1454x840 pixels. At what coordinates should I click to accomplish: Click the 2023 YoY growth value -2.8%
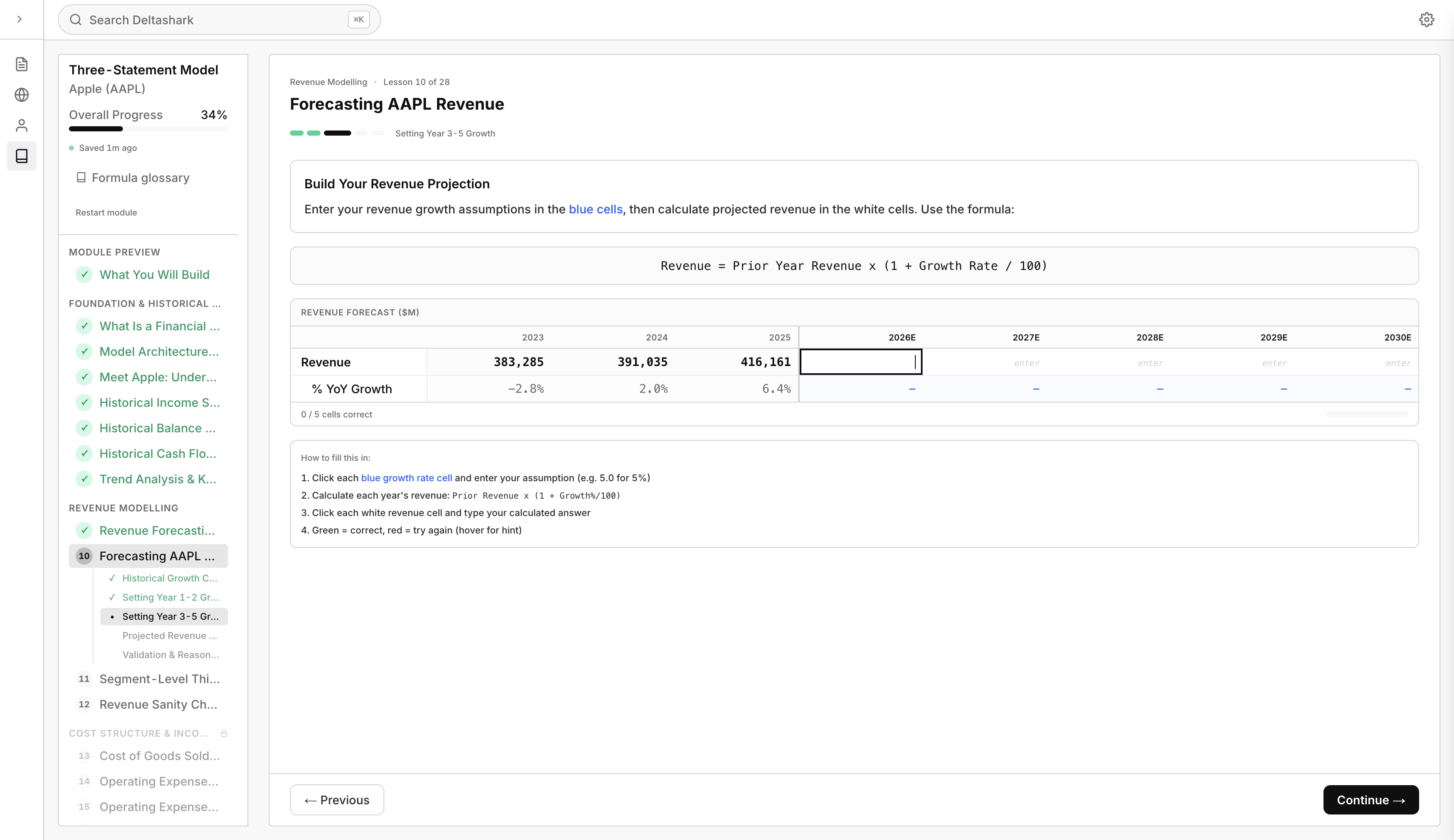click(525, 389)
